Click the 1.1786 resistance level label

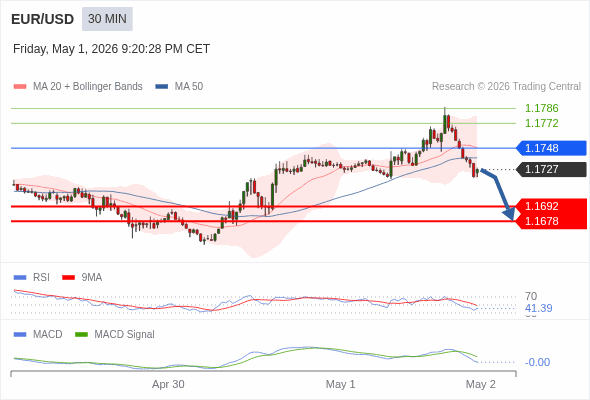coord(541,108)
